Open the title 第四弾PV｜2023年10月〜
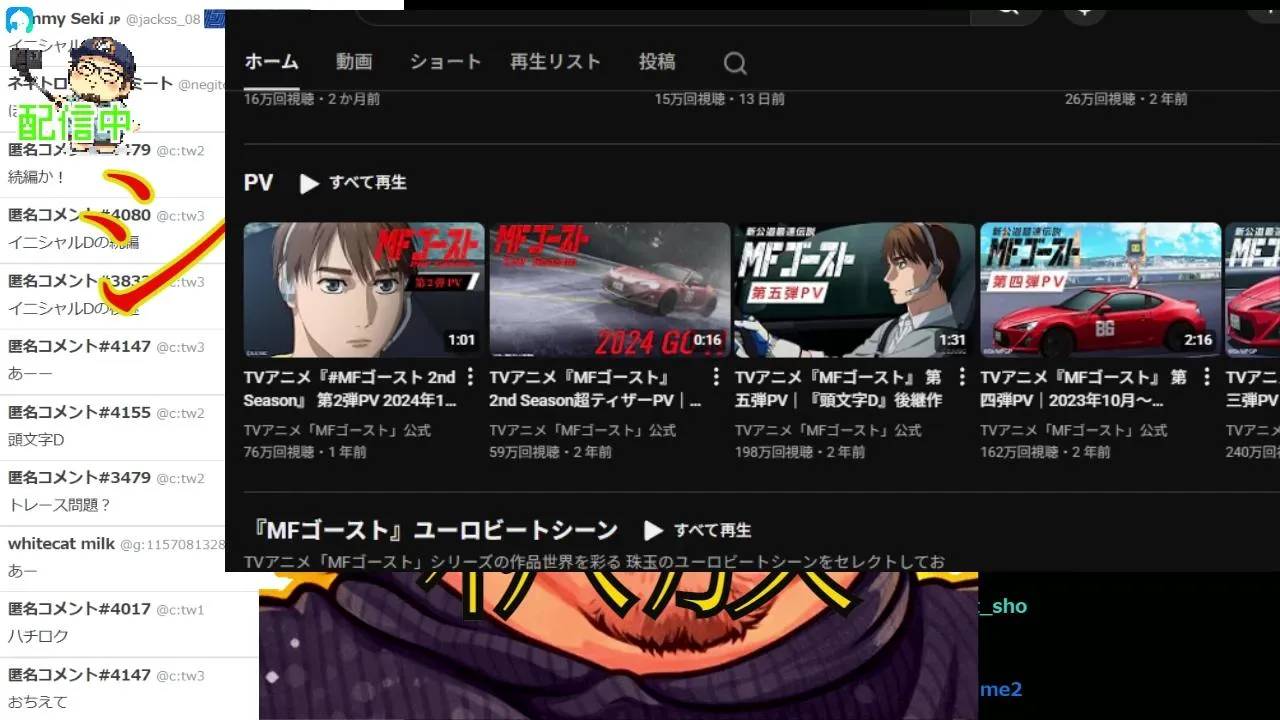 (x=1084, y=389)
